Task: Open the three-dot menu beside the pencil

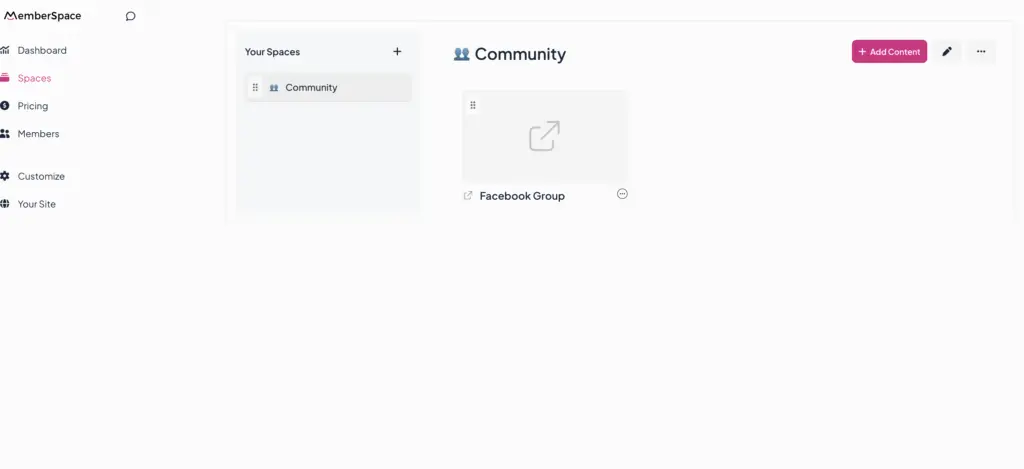Action: click(x=981, y=52)
